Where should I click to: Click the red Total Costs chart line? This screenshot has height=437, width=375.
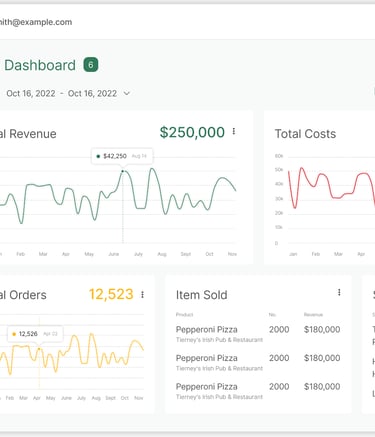(331, 188)
